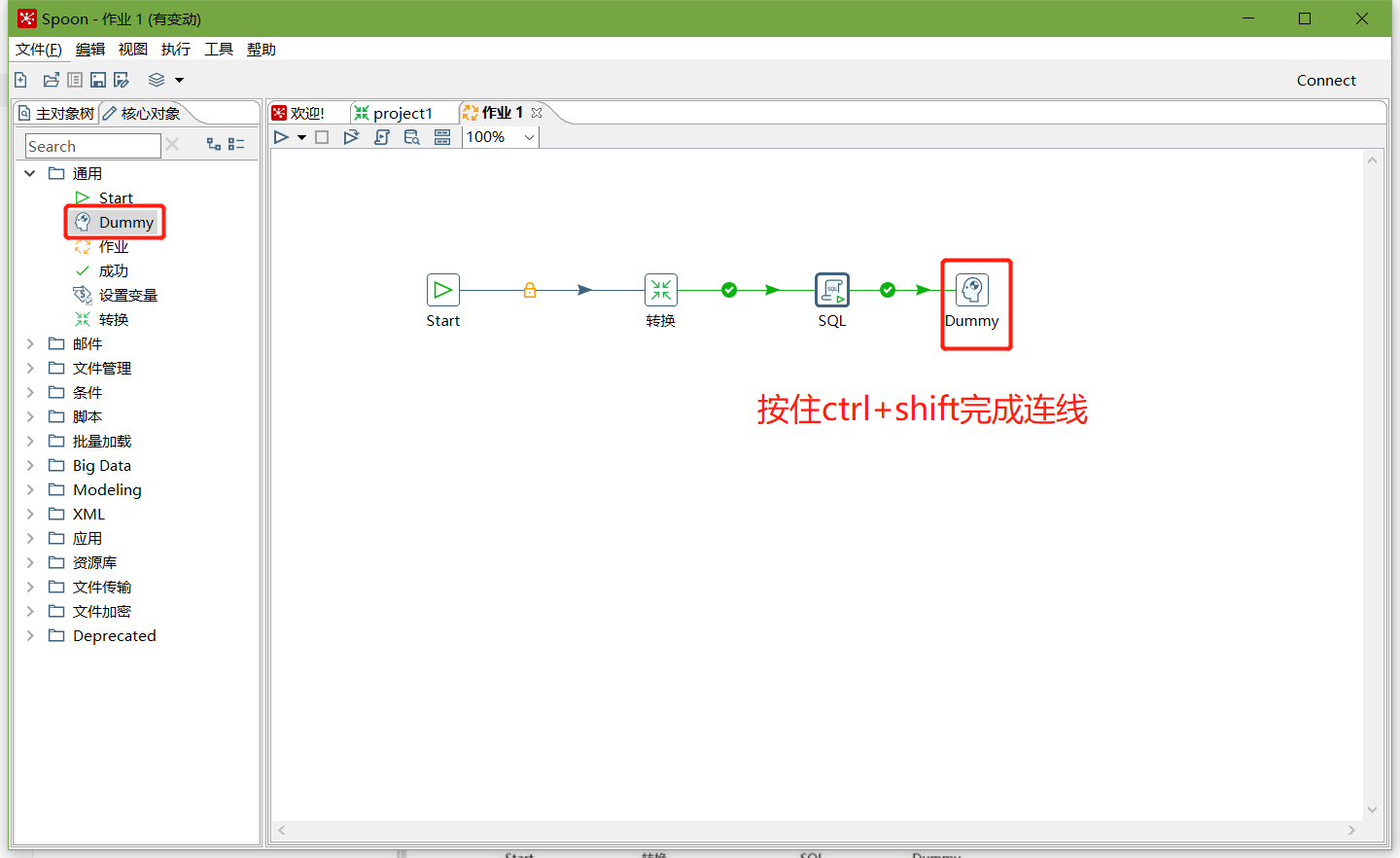Viewport: 1400px width, 858px height.
Task: Open run options dropdown arrow
Action: [301, 137]
